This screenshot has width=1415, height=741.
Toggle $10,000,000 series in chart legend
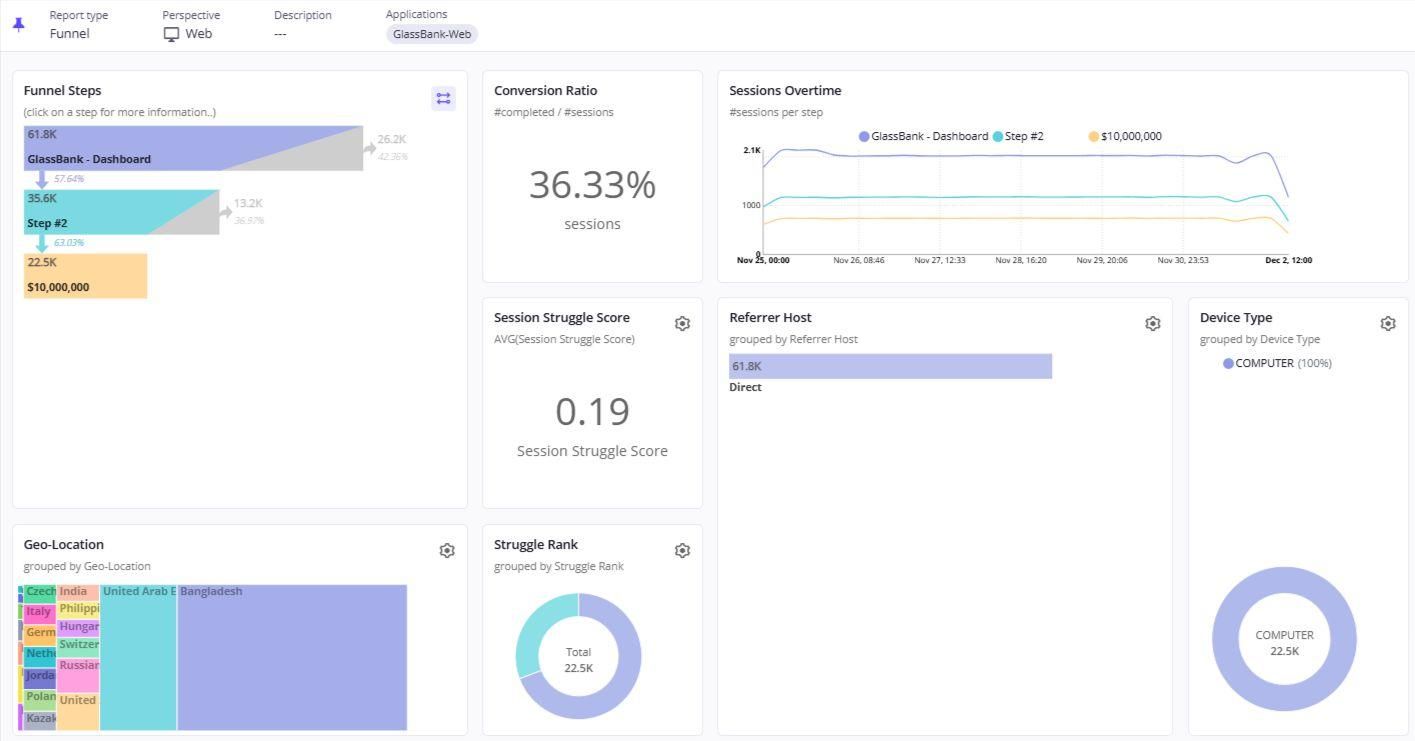(1125, 136)
